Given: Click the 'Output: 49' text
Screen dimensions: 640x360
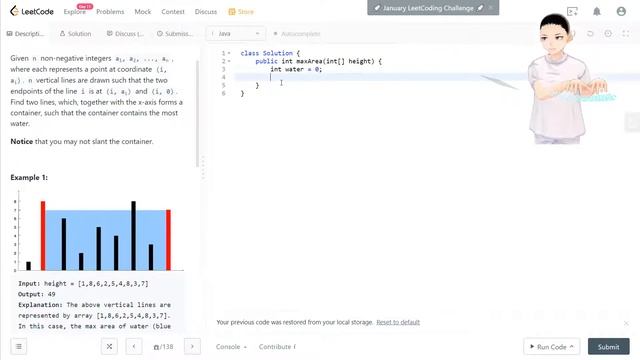Looking at the screenshot, I should pos(37,294).
